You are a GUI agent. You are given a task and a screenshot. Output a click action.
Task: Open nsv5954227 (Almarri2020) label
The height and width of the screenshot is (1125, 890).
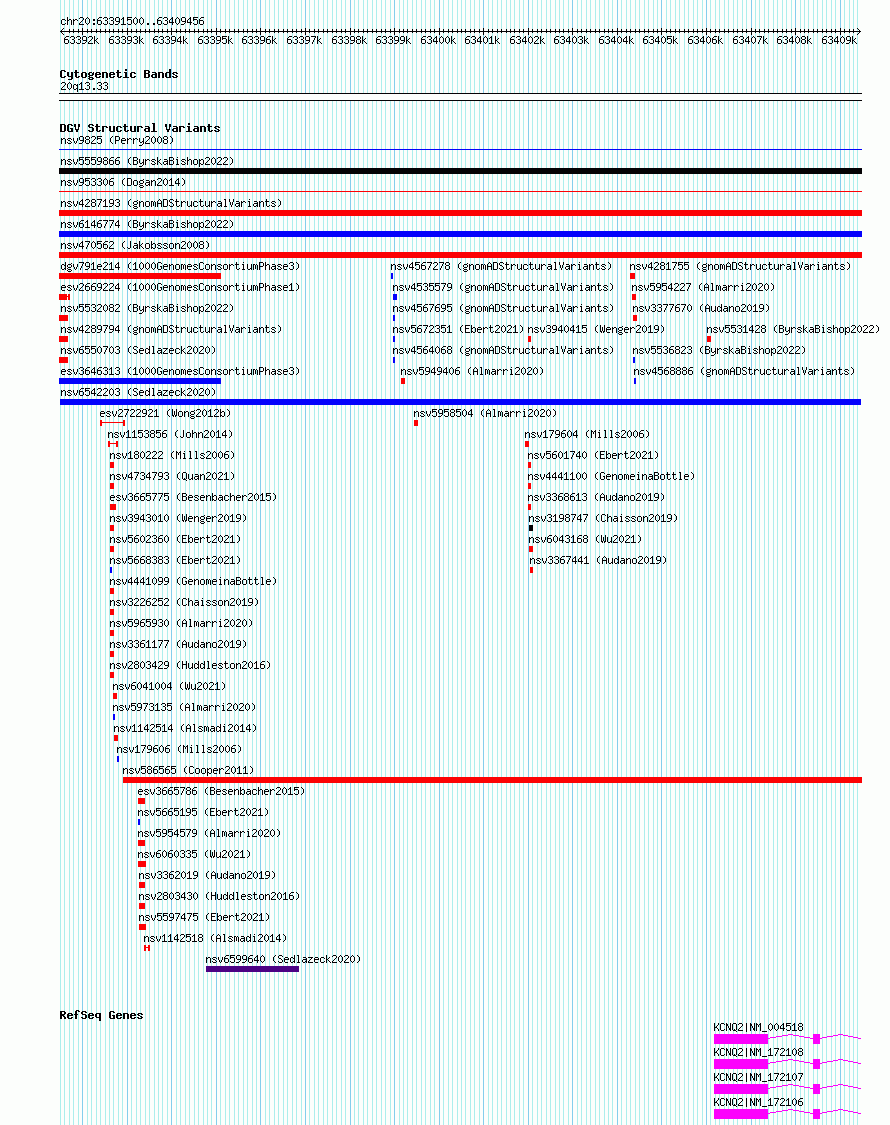coord(703,287)
